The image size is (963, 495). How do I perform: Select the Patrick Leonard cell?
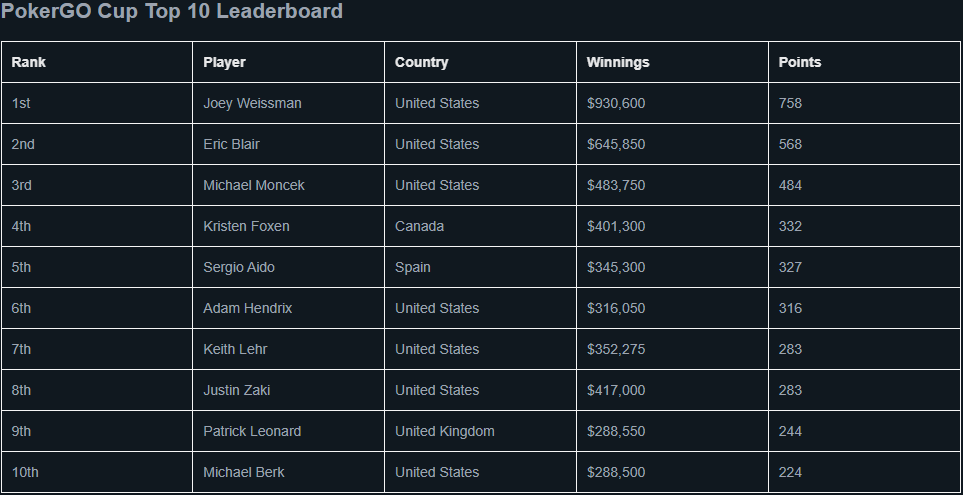[x=289, y=431]
